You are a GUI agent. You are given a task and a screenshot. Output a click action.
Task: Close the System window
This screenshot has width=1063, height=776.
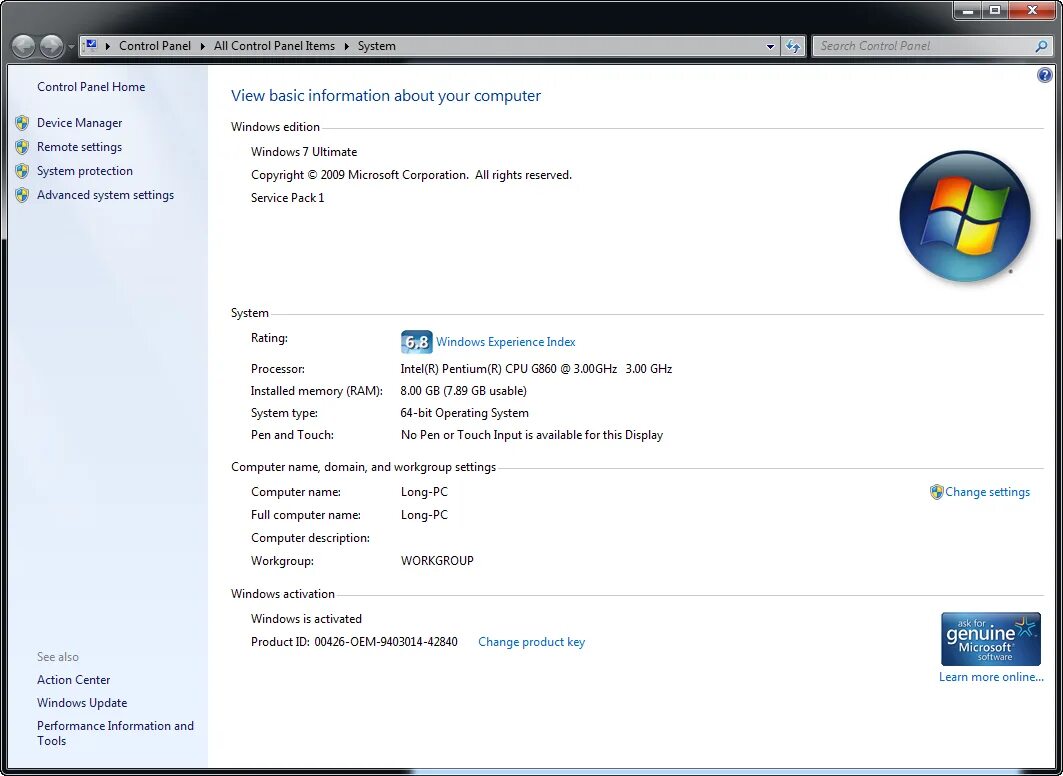point(1032,10)
